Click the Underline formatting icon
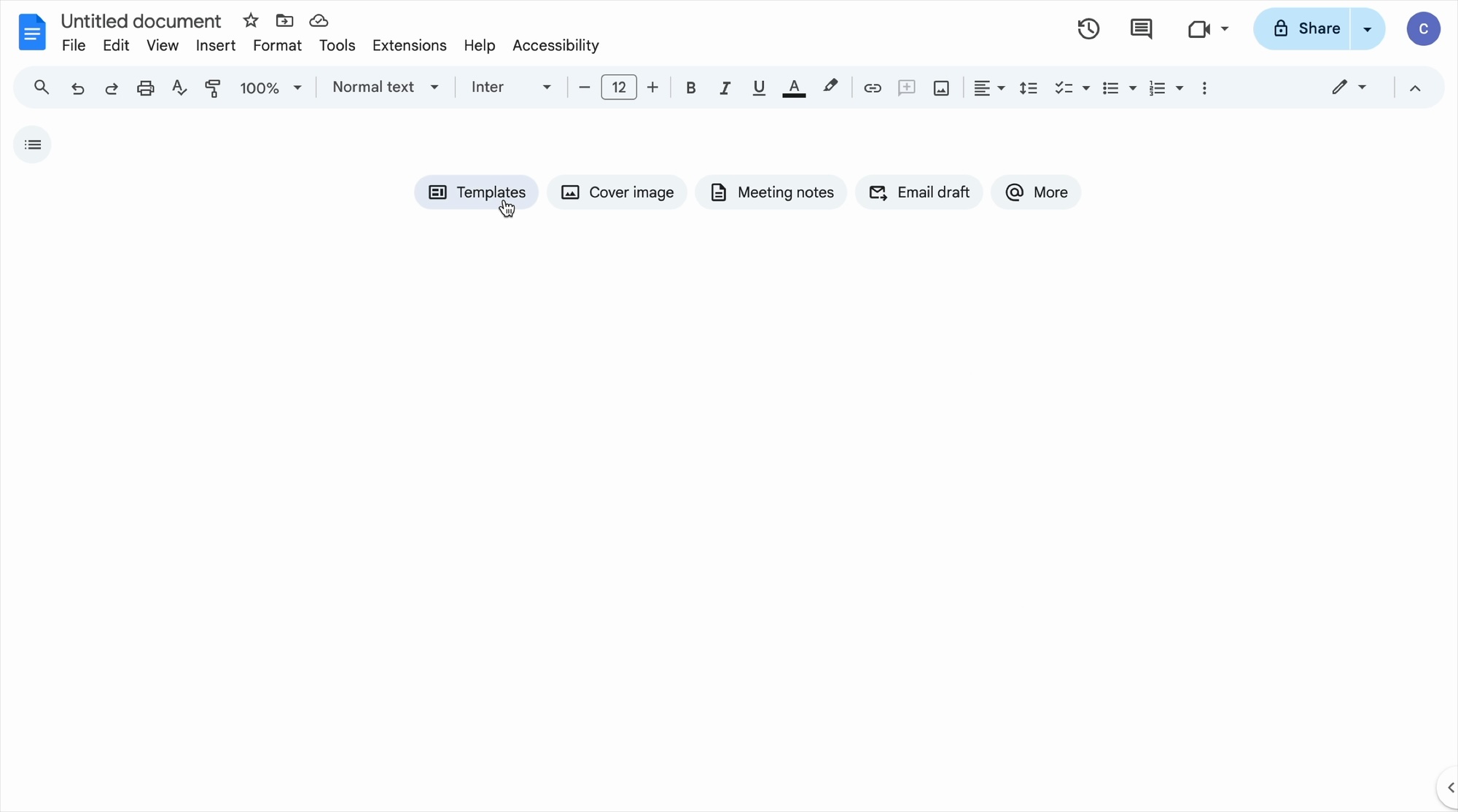 pos(759,87)
